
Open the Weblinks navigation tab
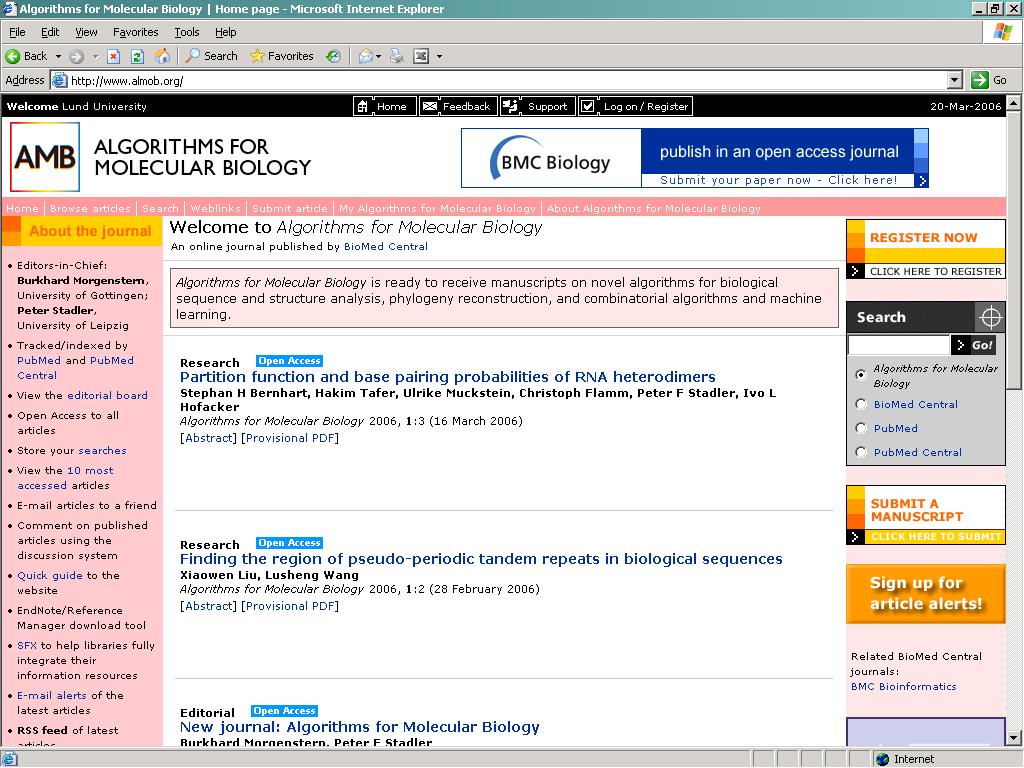216,208
